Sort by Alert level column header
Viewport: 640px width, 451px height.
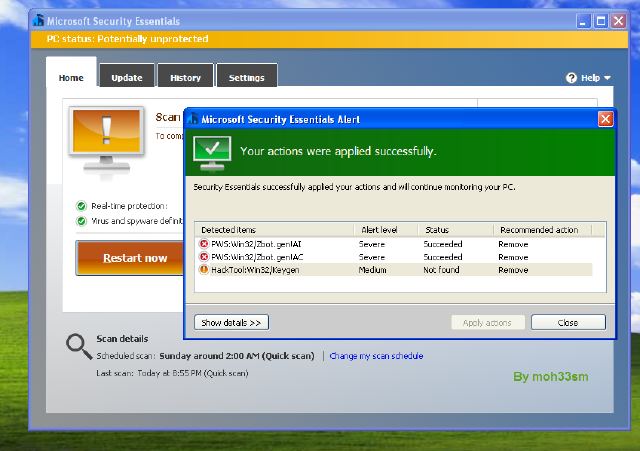click(386, 230)
